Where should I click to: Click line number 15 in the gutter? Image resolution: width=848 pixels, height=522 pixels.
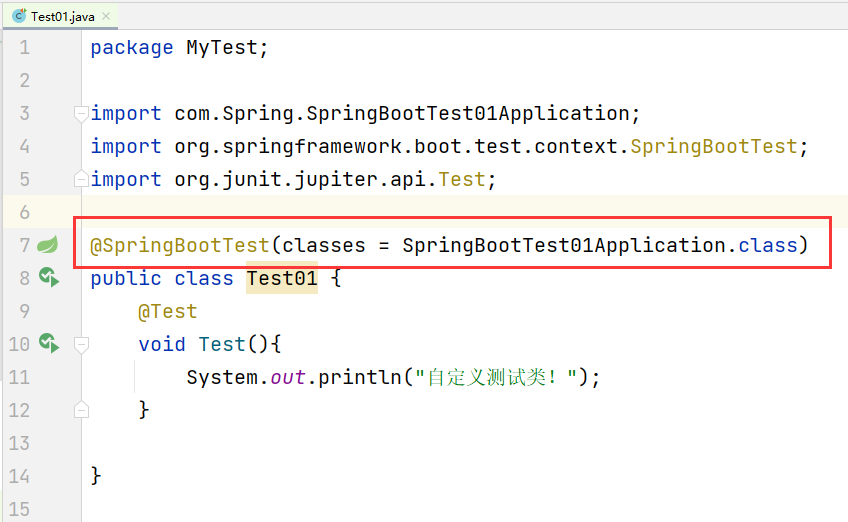(x=19, y=510)
